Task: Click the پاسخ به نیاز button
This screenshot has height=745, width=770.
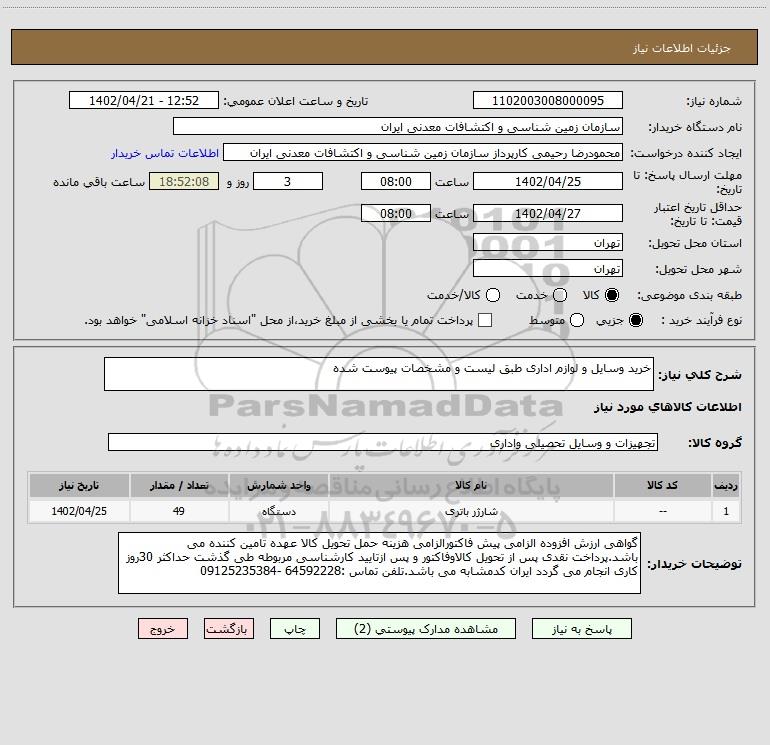Action: point(581,629)
